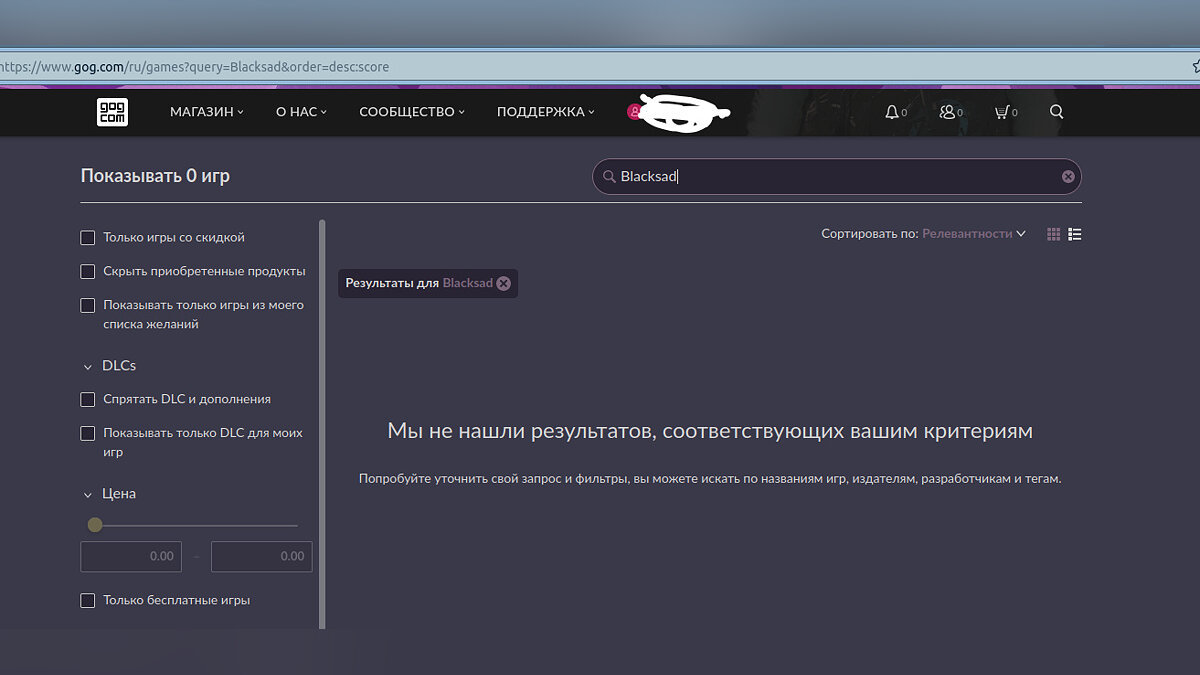The height and width of the screenshot is (675, 1200).
Task: Collapse the "Цена" filter section
Action: coord(88,495)
